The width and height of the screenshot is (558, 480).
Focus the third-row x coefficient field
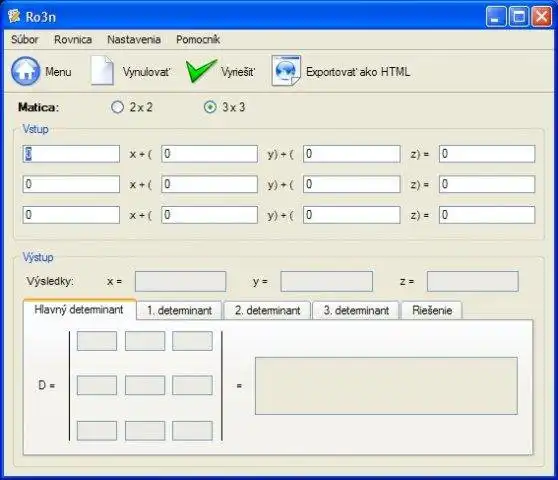71,215
